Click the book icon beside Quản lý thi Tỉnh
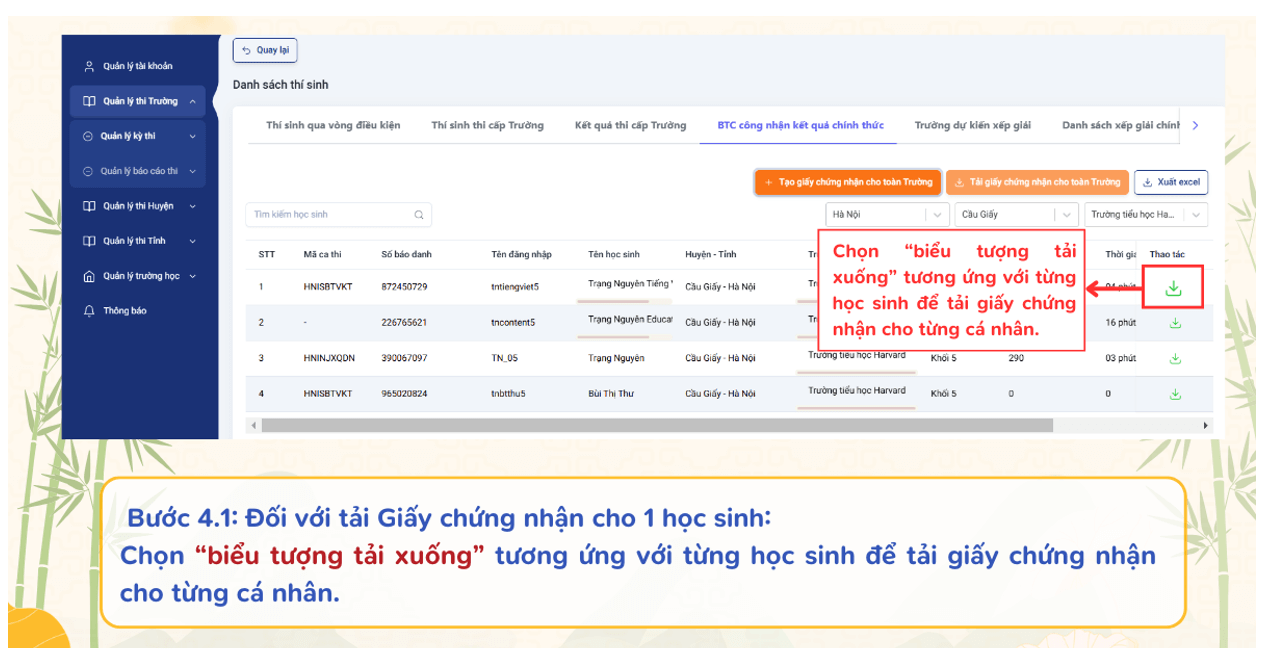The height and width of the screenshot is (656, 1264). click(x=90, y=241)
